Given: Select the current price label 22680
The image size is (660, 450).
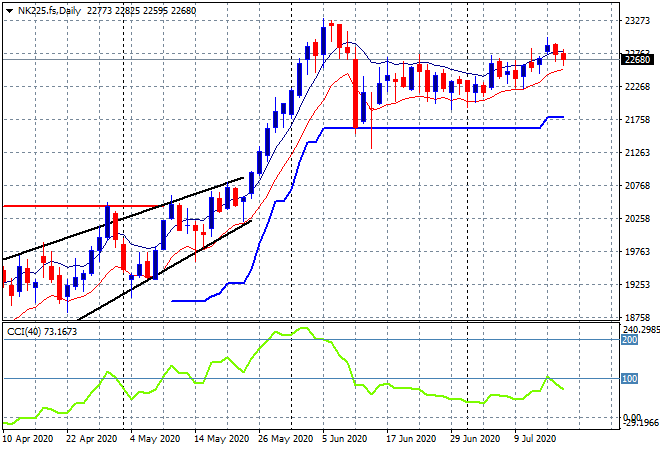Looking at the screenshot, I should [x=638, y=59].
